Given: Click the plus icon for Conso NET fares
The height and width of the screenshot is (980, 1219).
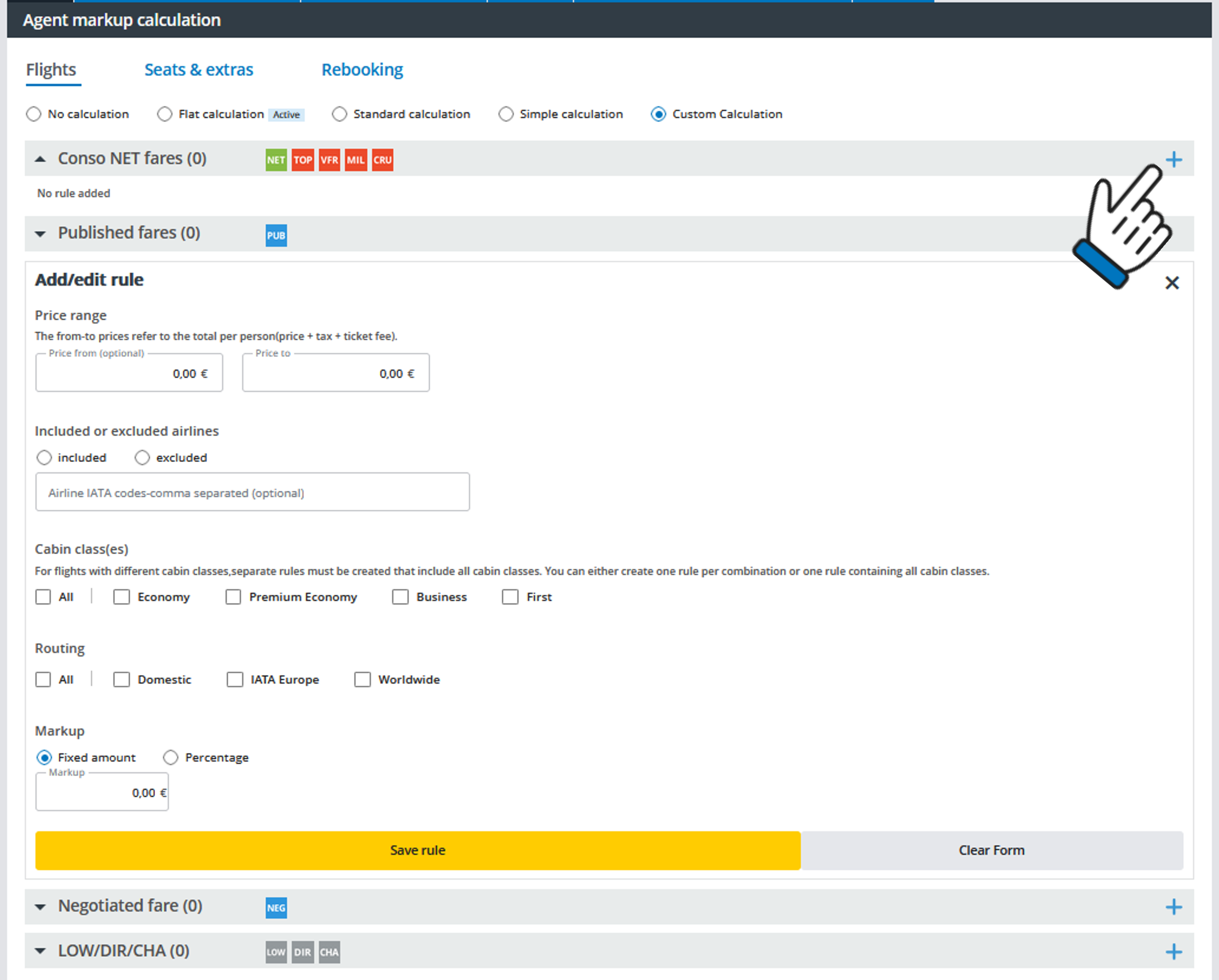Looking at the screenshot, I should [x=1173, y=159].
